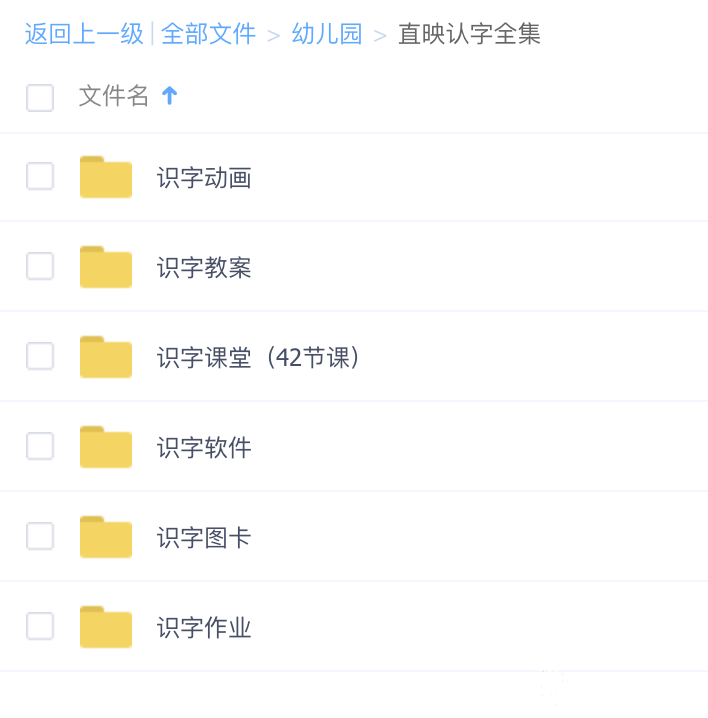This screenshot has height=718, width=708.
Task: Navigate to 幼儿园 breadcrumb folder
Action: coord(327,34)
